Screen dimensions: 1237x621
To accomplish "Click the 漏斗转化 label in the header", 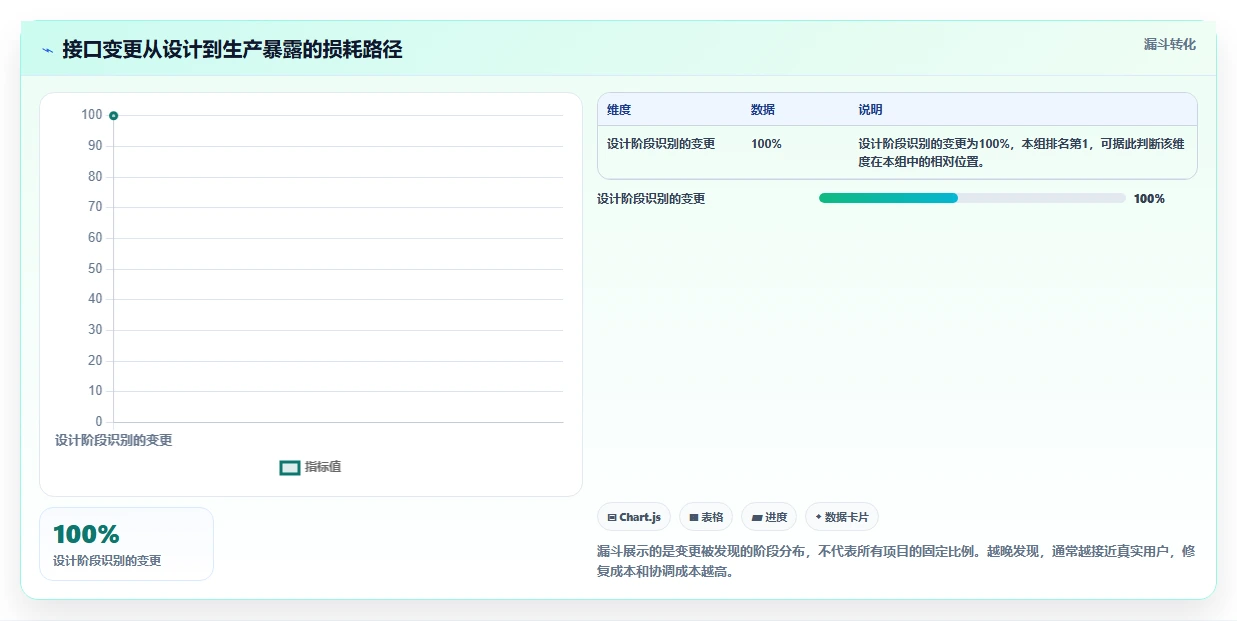I will (1169, 44).
